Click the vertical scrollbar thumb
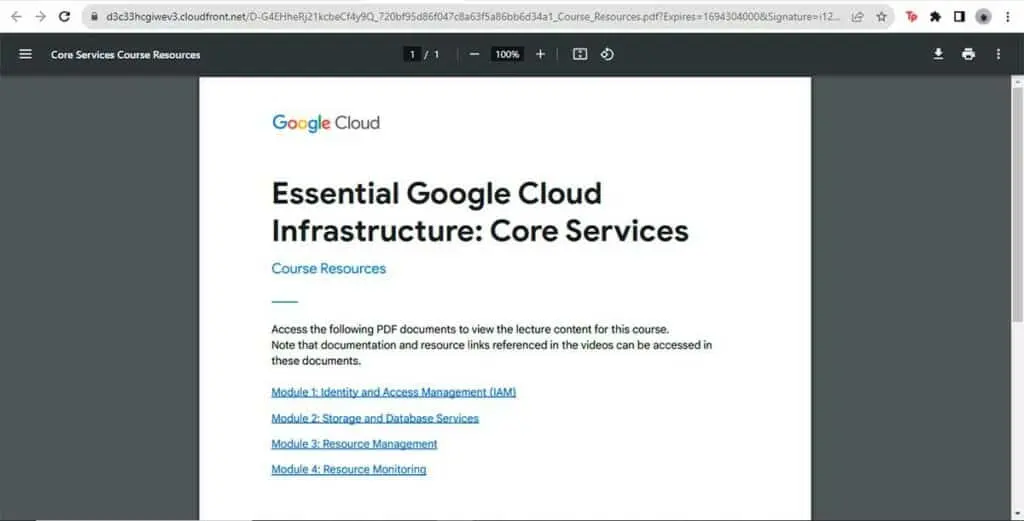Screen dimensions: 1024x521 point(1017,202)
